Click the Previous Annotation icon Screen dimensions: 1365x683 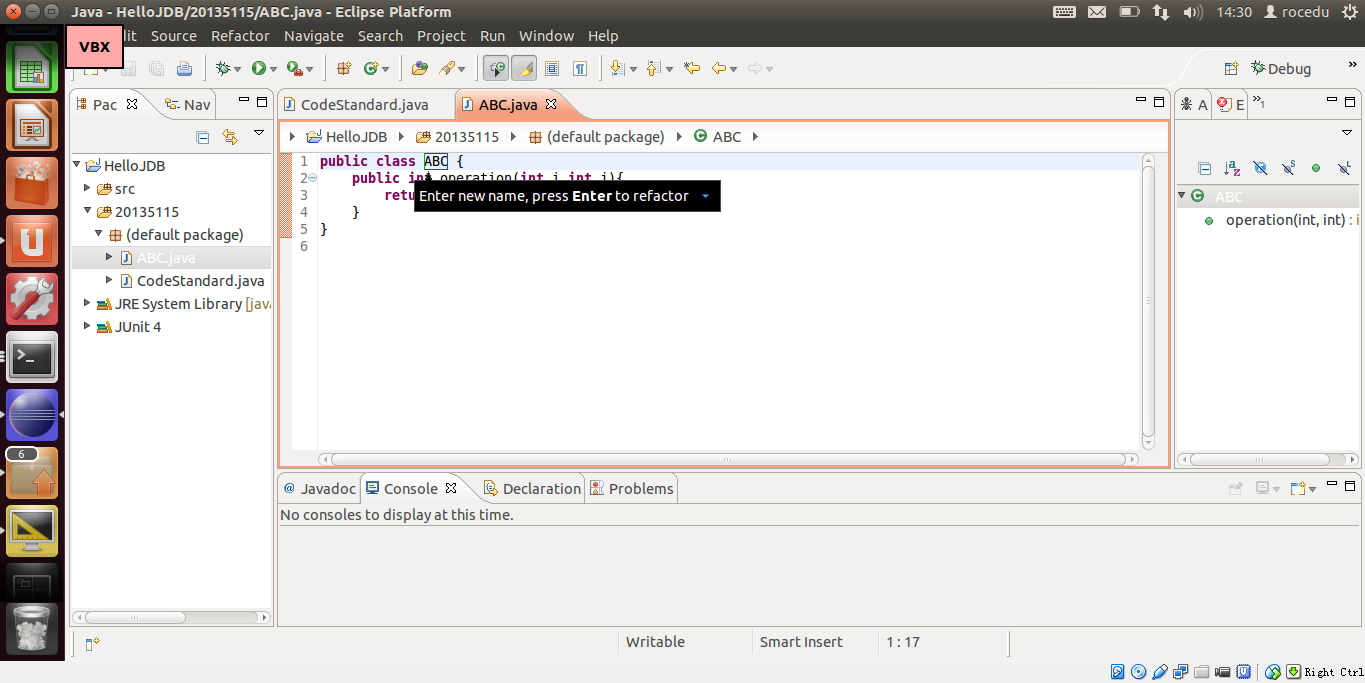(x=653, y=68)
